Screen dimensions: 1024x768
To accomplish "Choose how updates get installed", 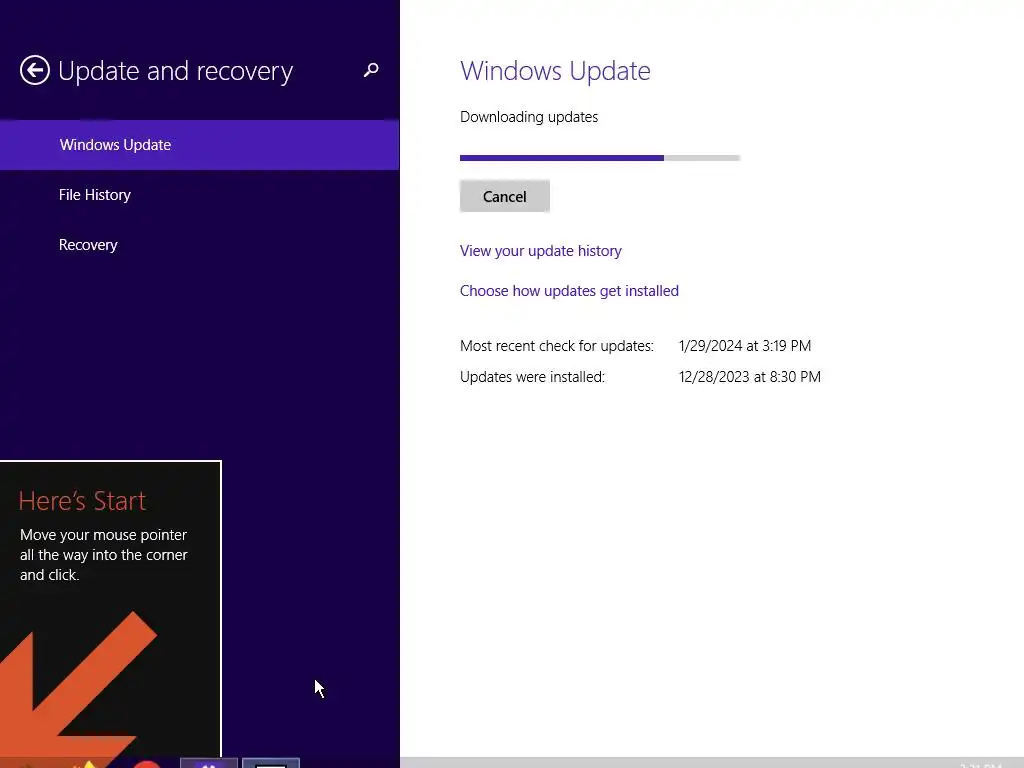I will coord(569,291).
